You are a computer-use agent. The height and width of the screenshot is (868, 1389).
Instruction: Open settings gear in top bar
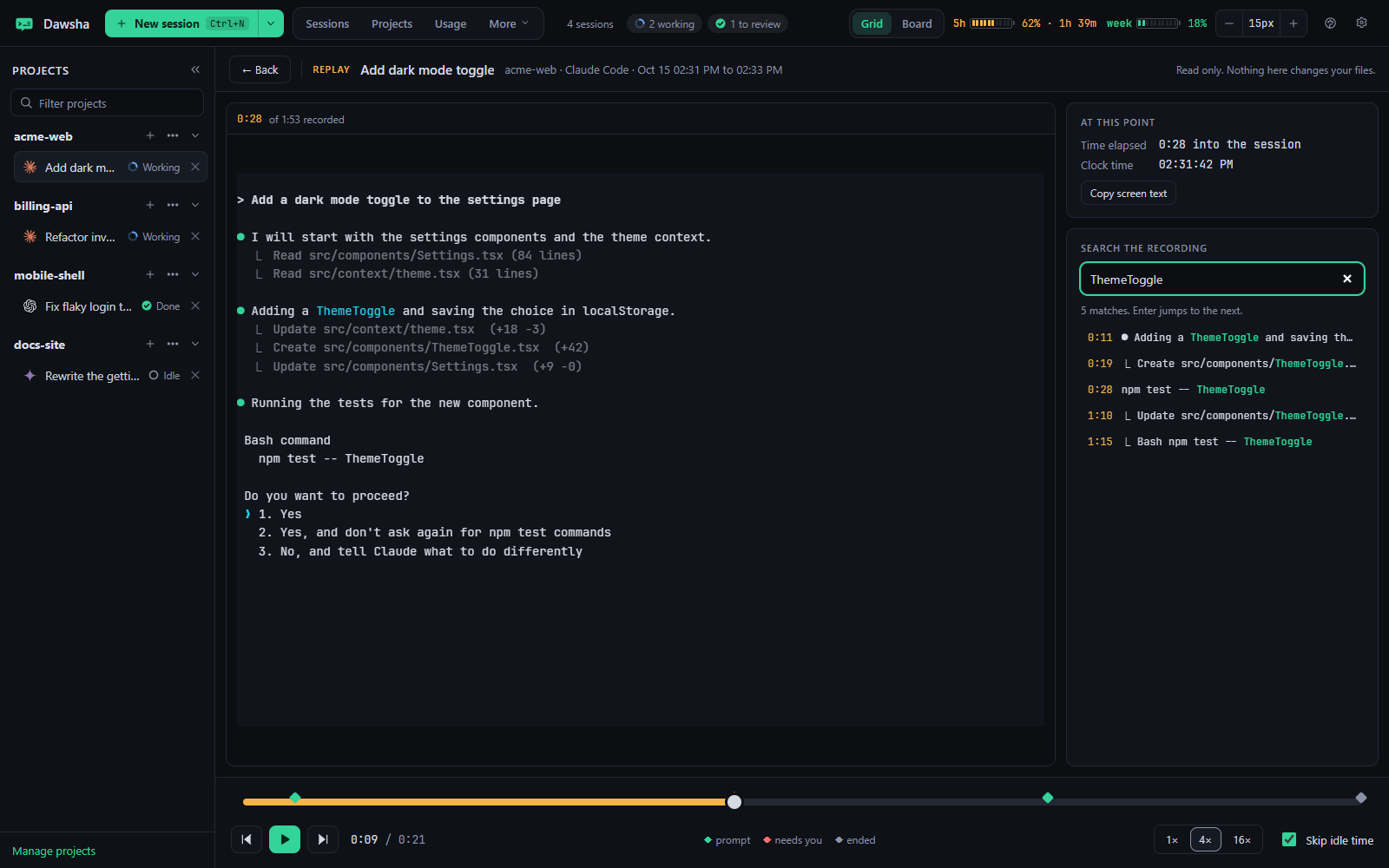(x=1361, y=23)
